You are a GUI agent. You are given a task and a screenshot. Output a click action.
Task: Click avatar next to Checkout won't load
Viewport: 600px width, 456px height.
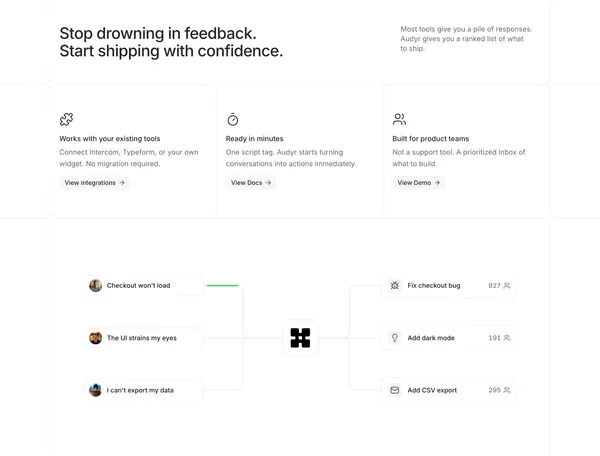pos(96,285)
